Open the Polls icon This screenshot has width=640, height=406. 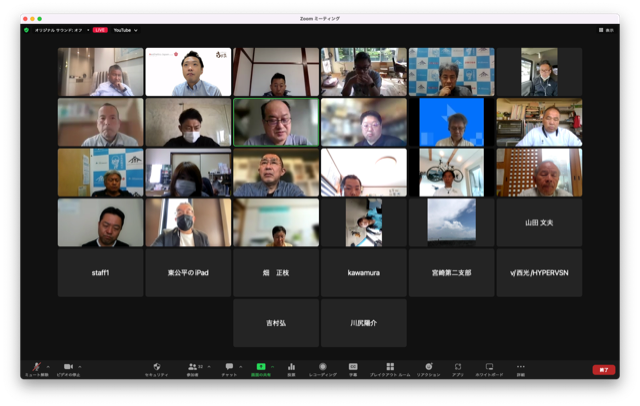pyautogui.click(x=291, y=367)
